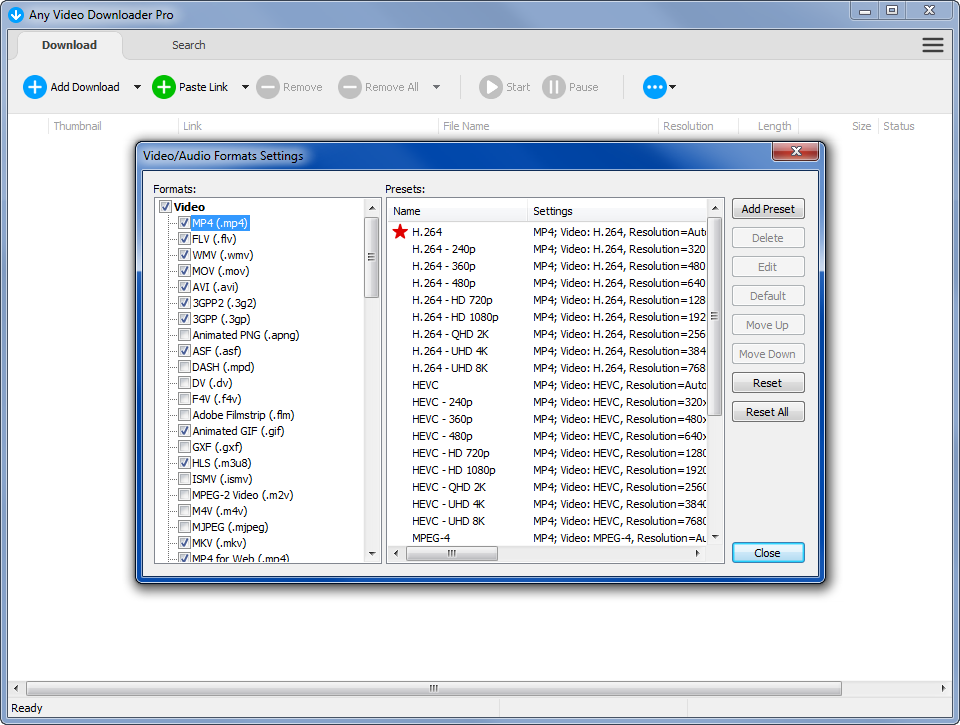Click main window scroll right arrow
The width and height of the screenshot is (960, 725).
tap(943, 688)
